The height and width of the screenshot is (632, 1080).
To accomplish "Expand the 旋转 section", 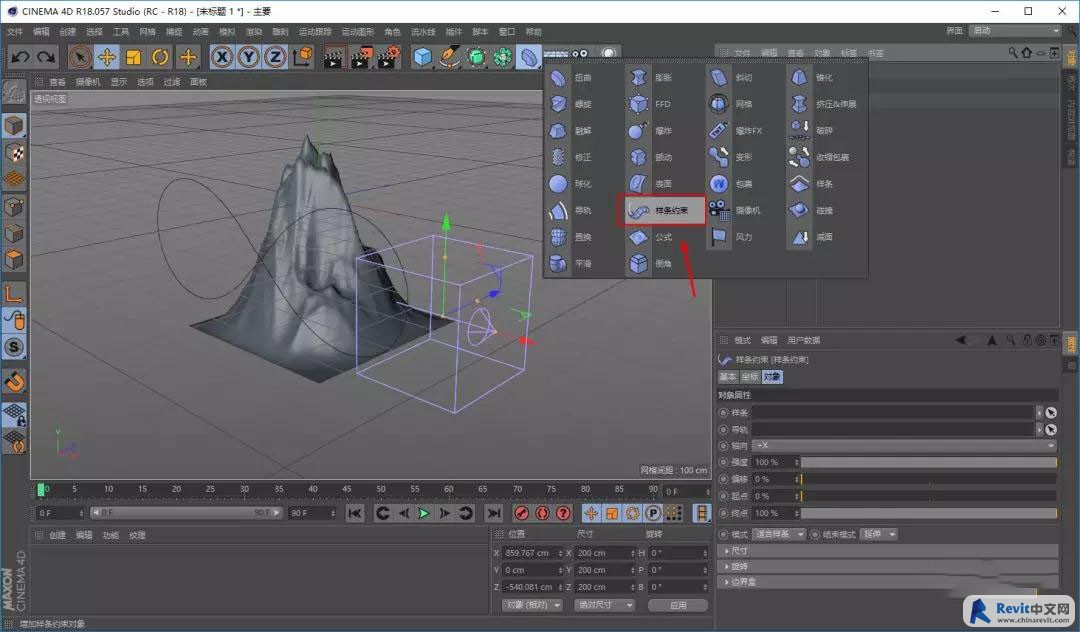I will click(x=889, y=567).
